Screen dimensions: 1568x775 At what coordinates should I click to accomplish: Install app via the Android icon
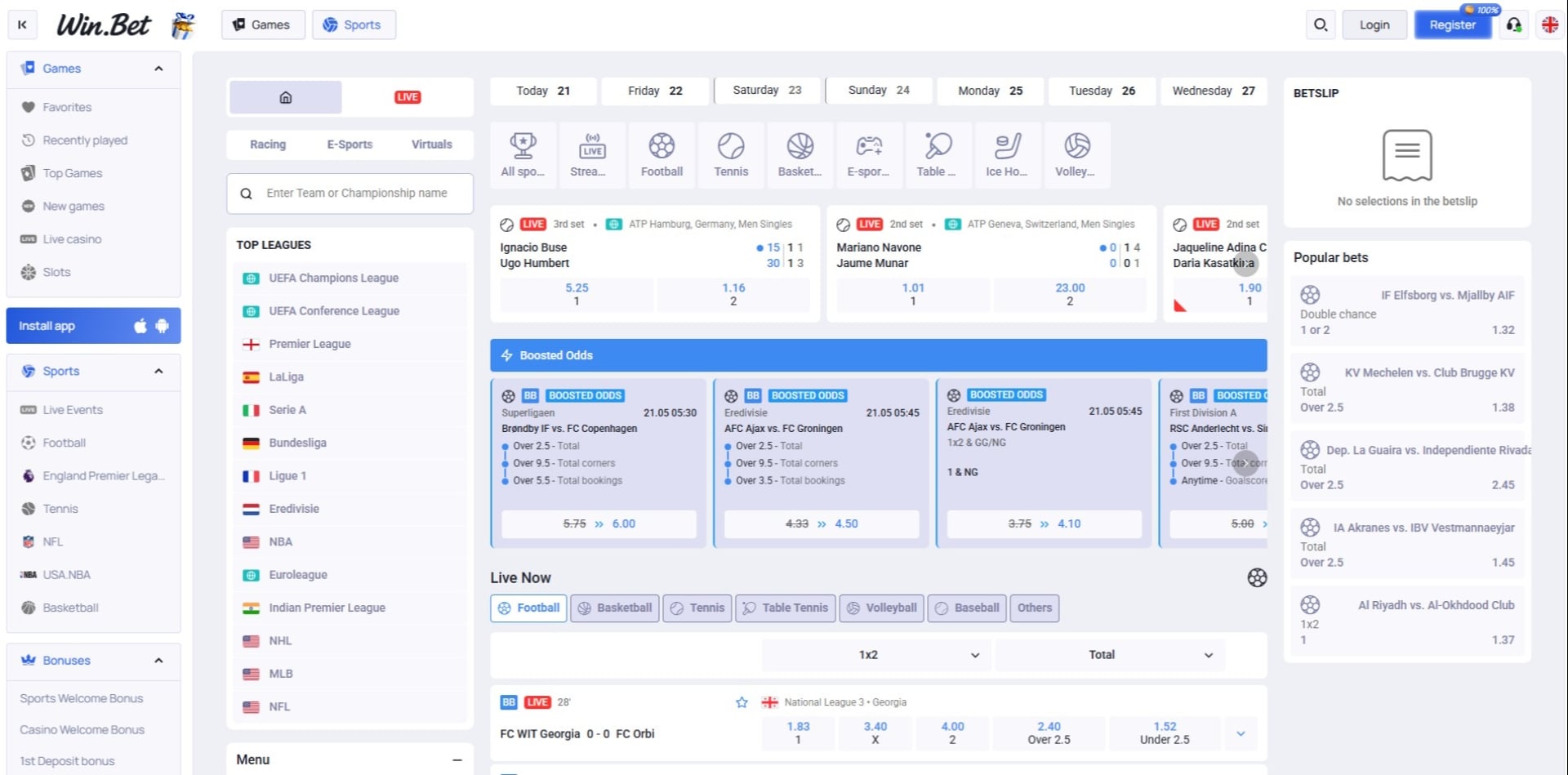pyautogui.click(x=162, y=326)
